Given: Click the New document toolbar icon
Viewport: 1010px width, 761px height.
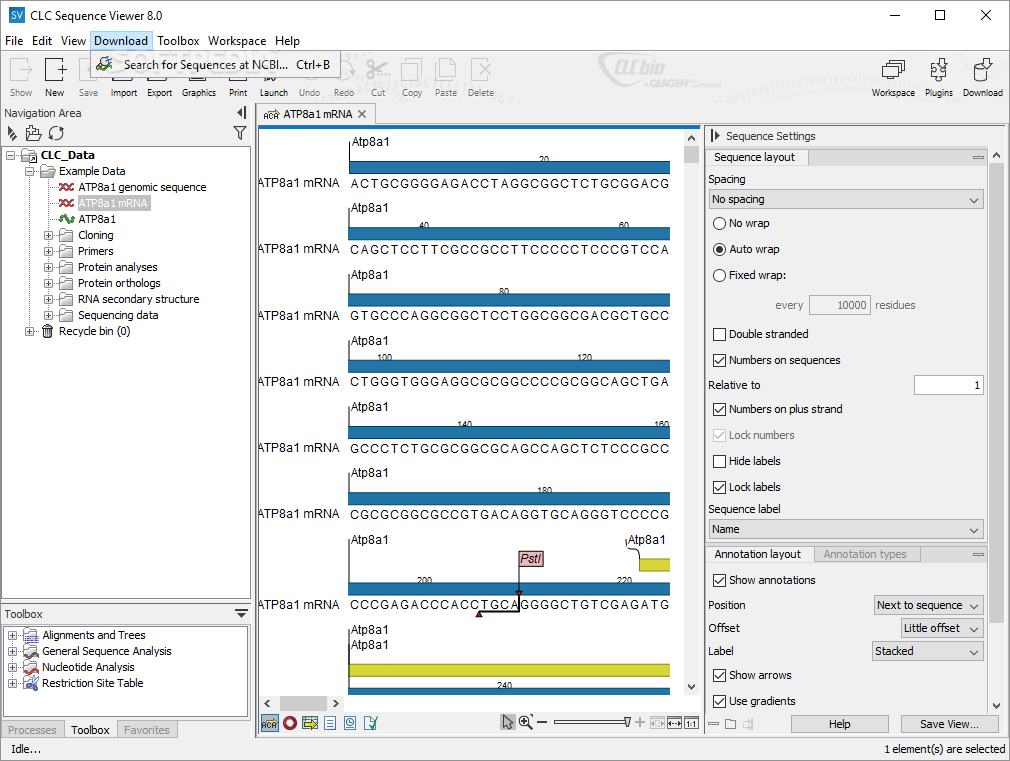Looking at the screenshot, I should click(x=55, y=77).
